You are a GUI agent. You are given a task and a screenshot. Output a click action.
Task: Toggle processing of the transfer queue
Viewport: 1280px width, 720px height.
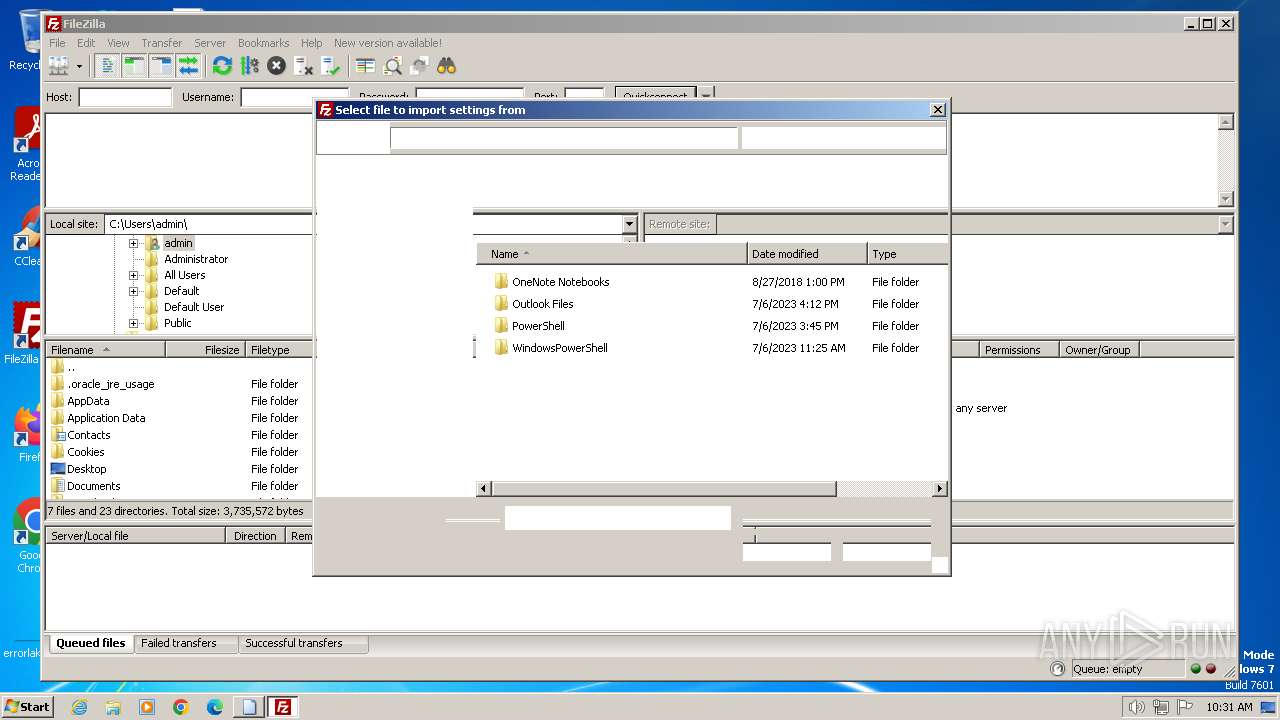(249, 66)
